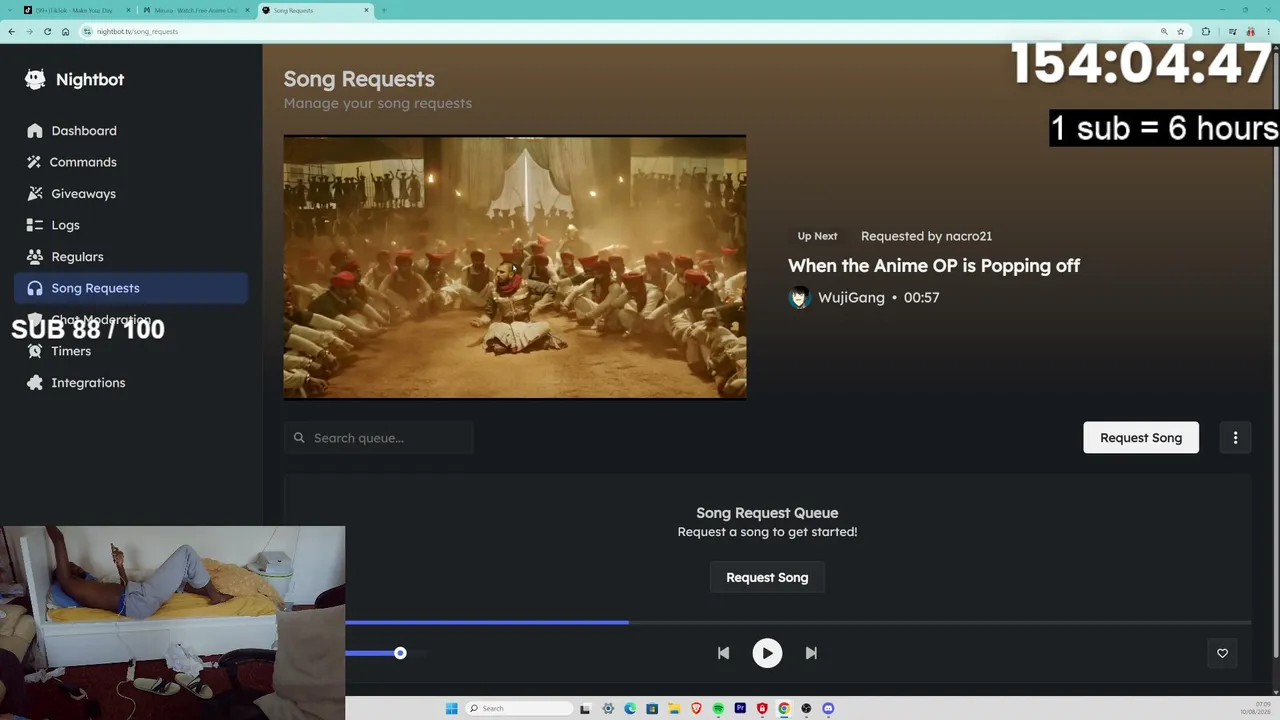Click the Giveaways gift icon

click(x=35, y=194)
